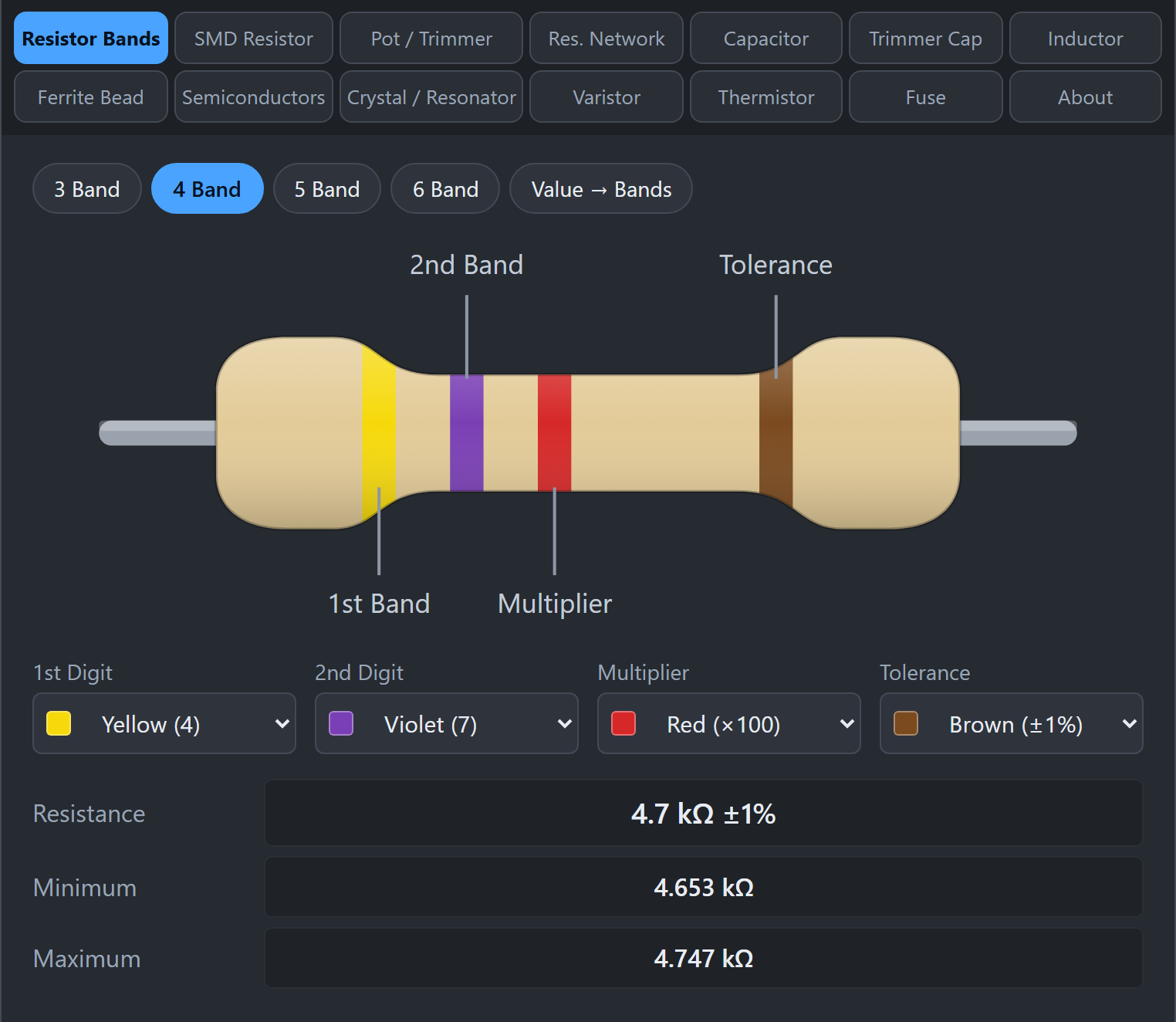The width and height of the screenshot is (1176, 1022).
Task: Go to the Capacitor tab
Action: coord(766,38)
